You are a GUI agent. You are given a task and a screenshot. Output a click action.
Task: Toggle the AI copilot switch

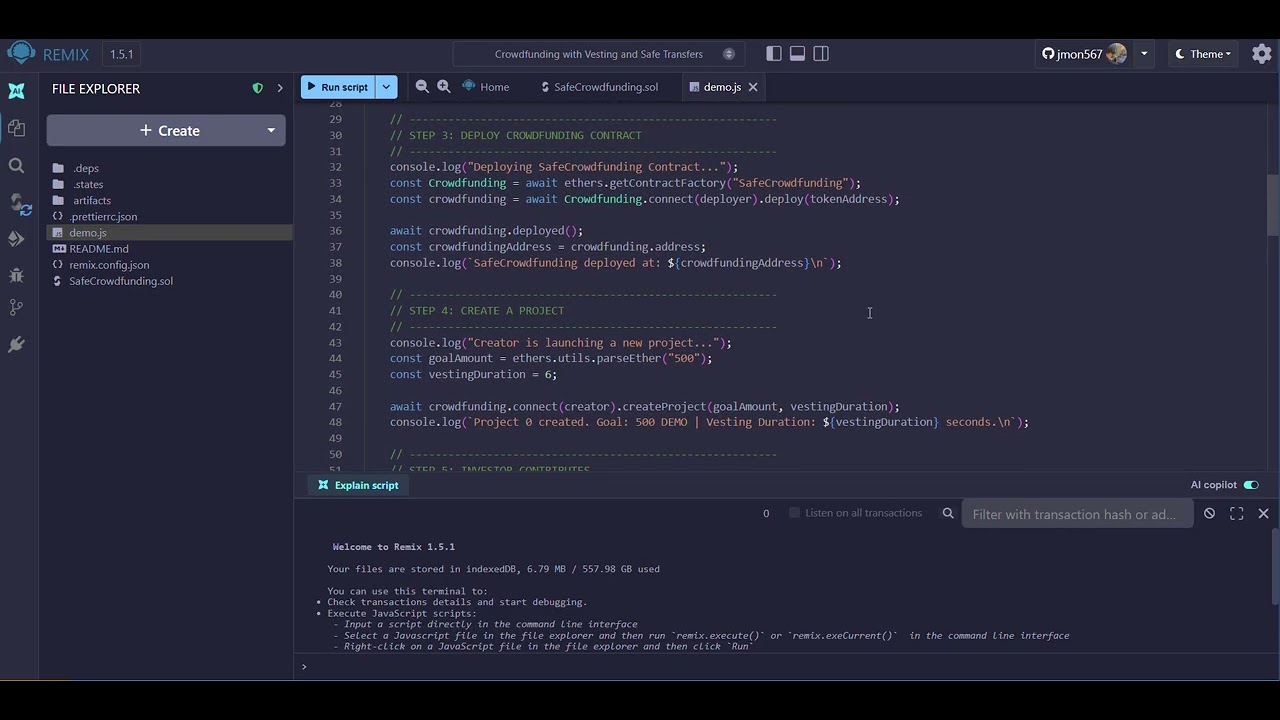tap(1251, 485)
